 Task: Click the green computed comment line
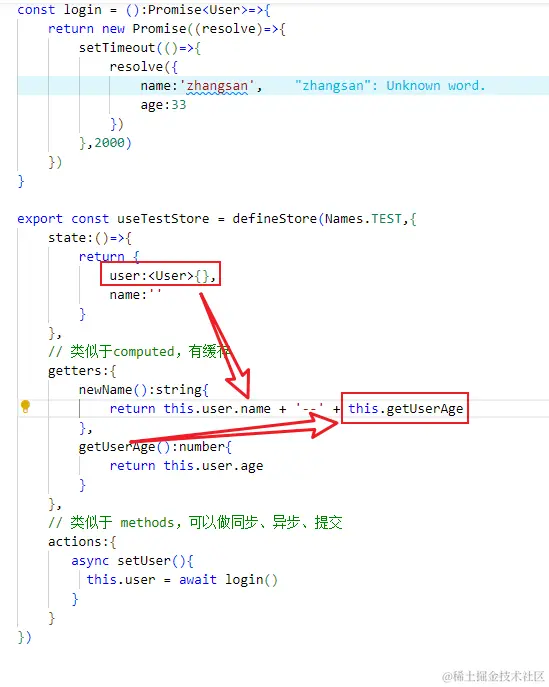[x=139, y=351]
